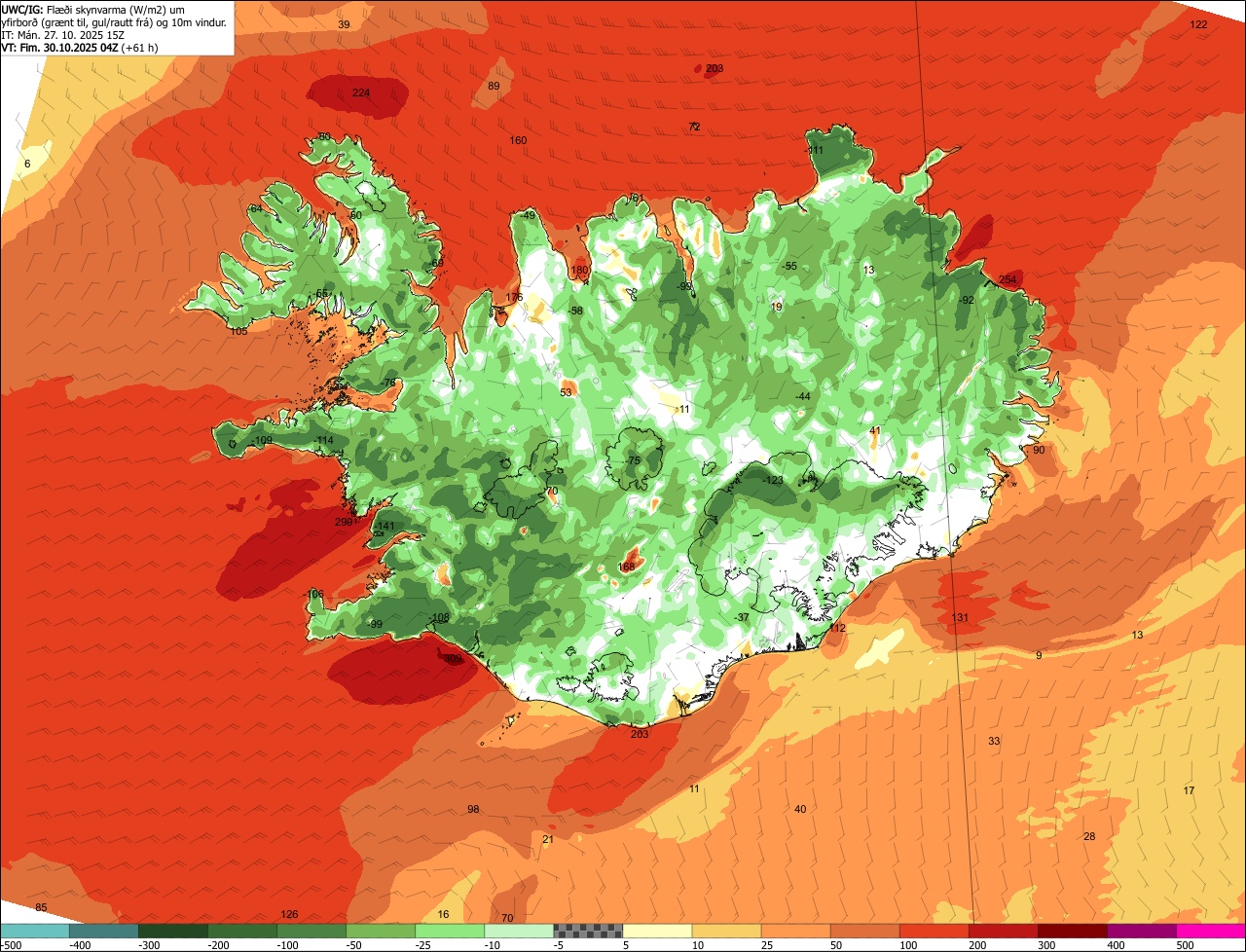Click the value -114 on the map
The width and height of the screenshot is (1246, 952).
324,441
